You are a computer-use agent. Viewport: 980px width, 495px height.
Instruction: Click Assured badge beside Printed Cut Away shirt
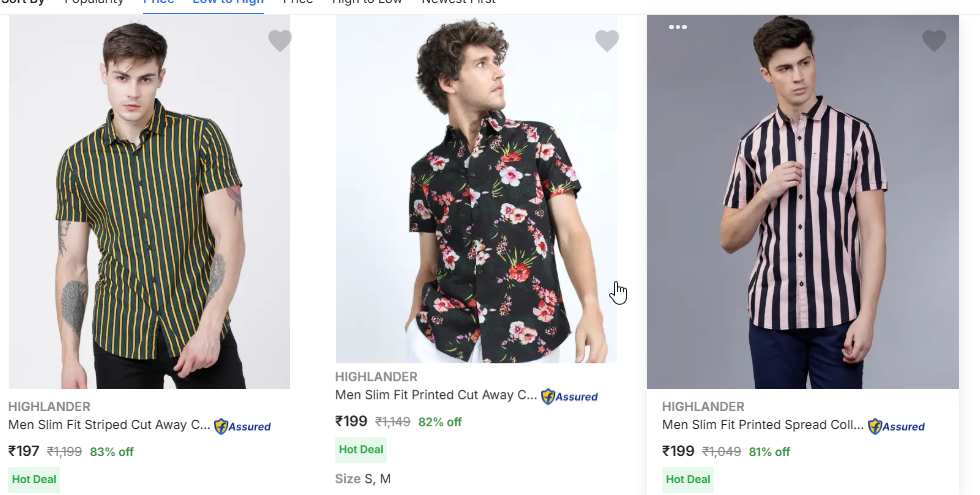(x=570, y=396)
